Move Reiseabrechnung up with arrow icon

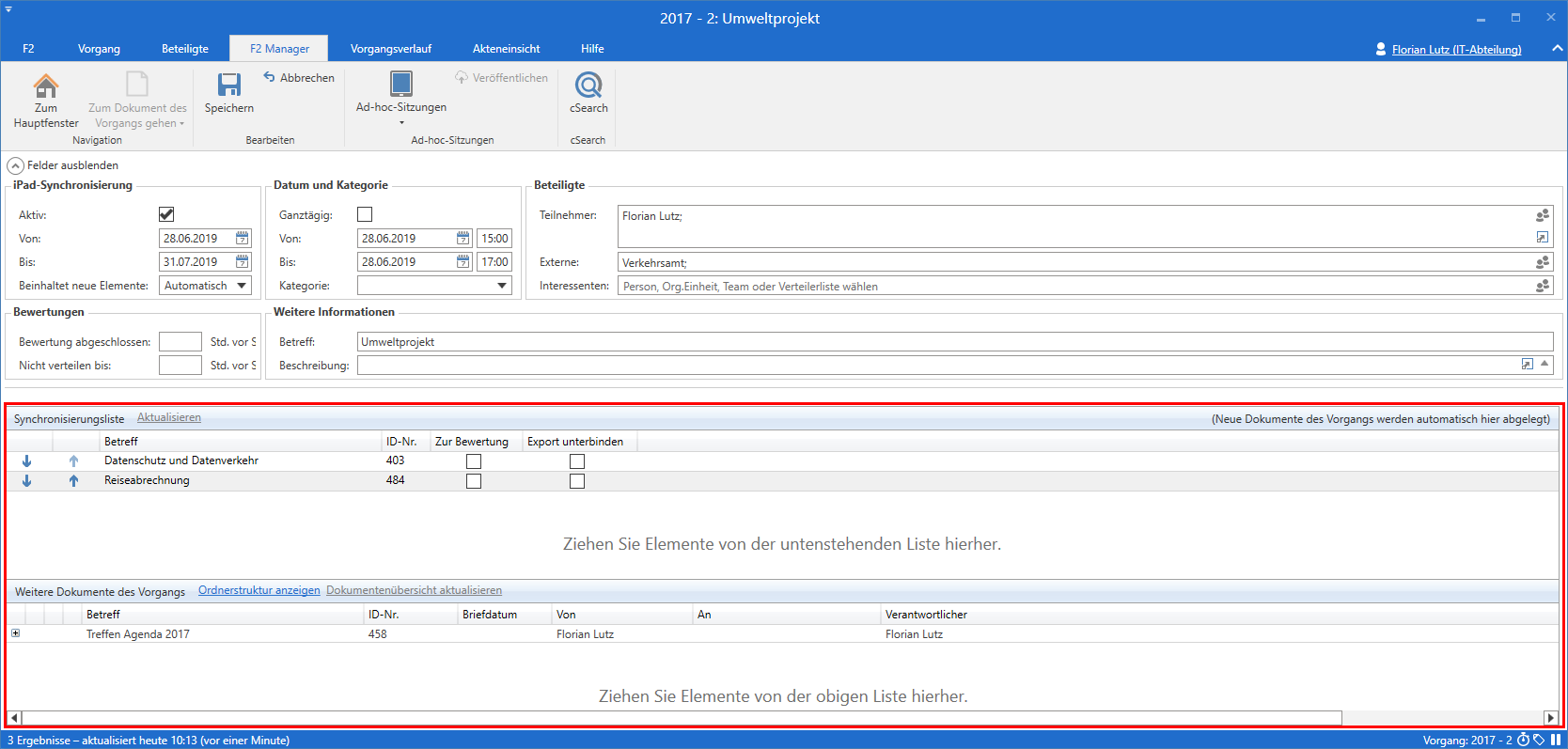click(73, 481)
